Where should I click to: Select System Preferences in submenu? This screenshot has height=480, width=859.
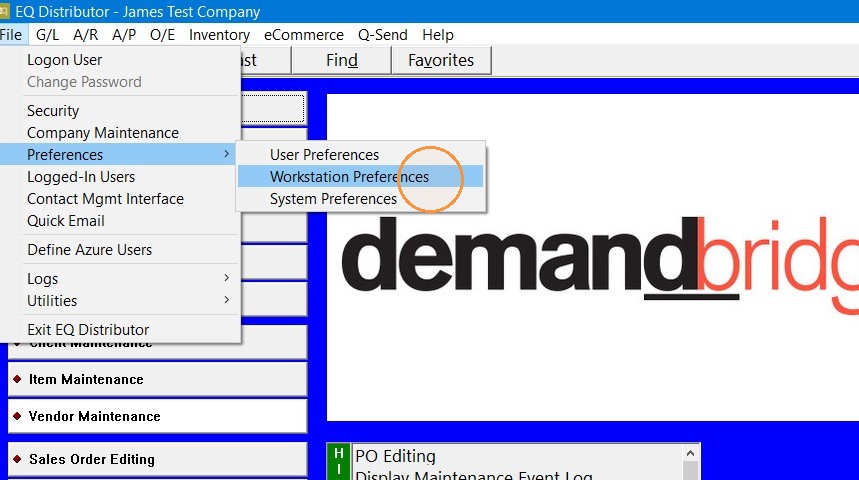(x=360, y=198)
